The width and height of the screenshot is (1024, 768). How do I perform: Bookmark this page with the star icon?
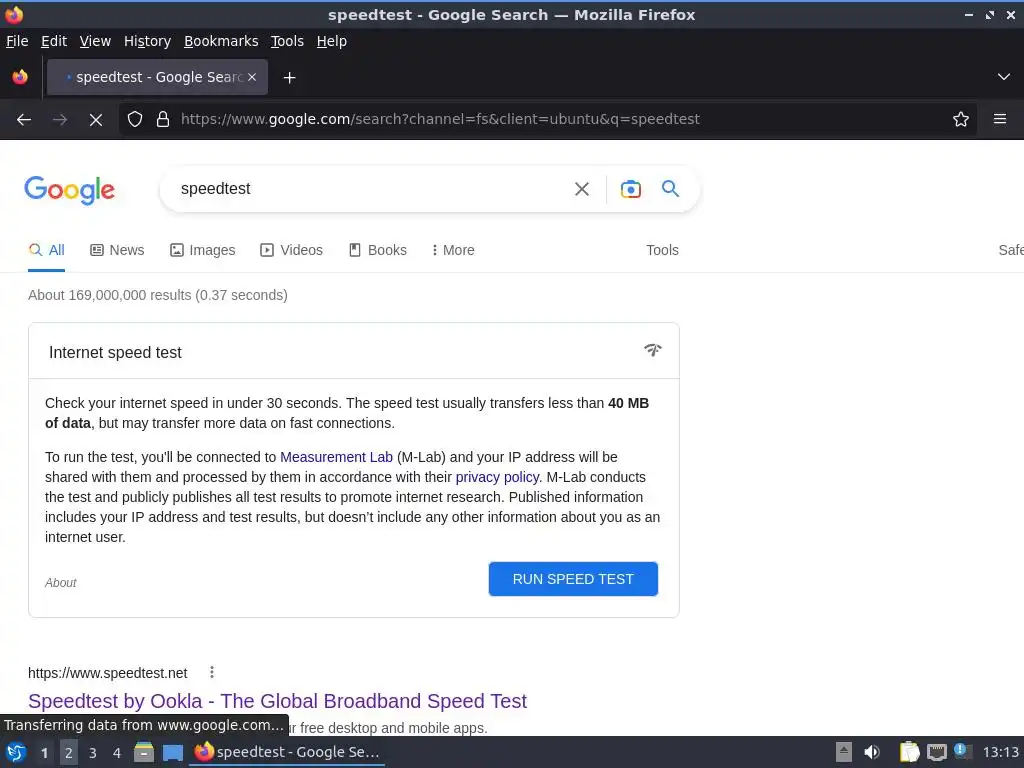961,120
